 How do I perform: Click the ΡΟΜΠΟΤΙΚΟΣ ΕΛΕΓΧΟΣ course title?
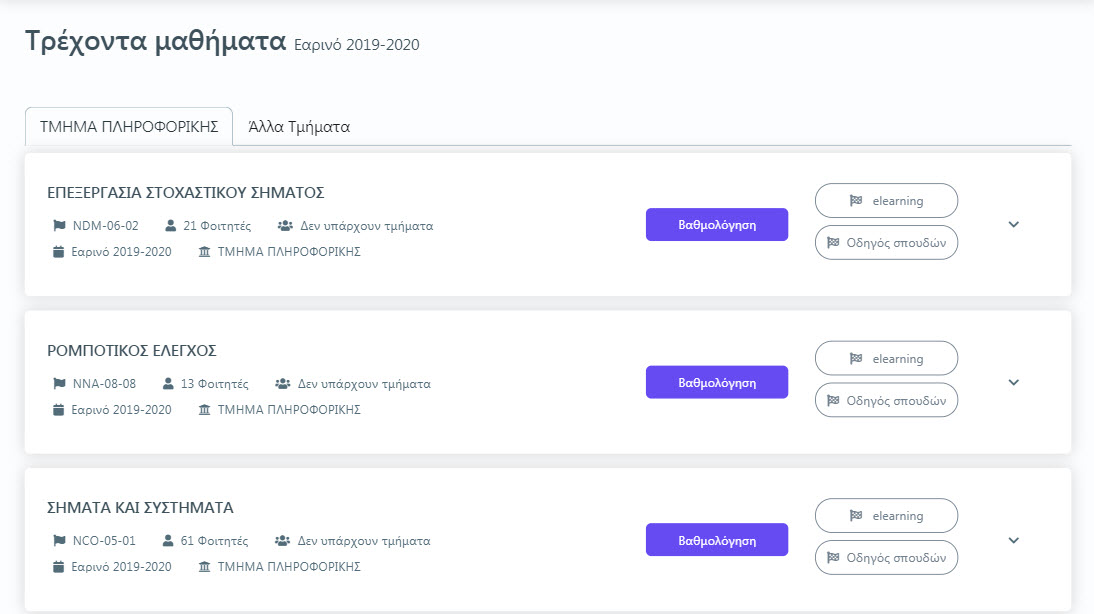coord(132,350)
